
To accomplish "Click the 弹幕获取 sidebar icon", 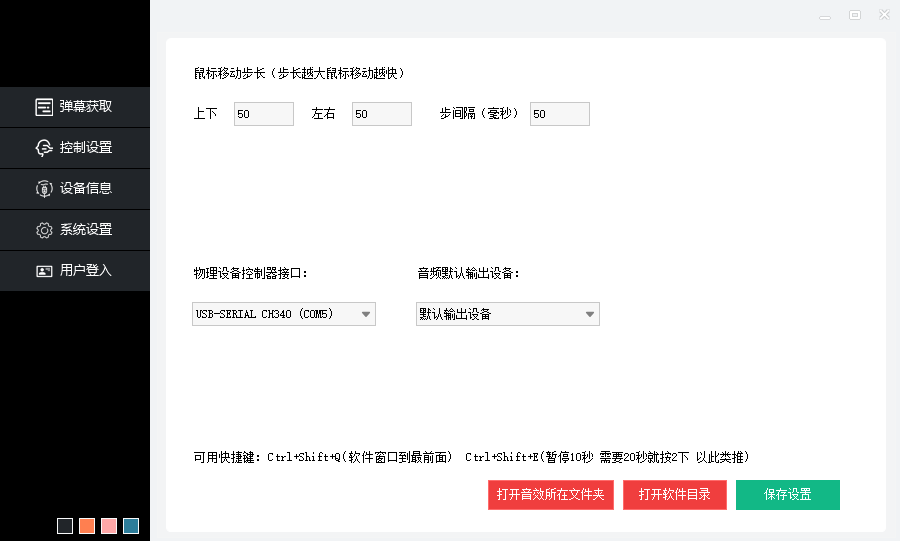I will pyautogui.click(x=44, y=107).
